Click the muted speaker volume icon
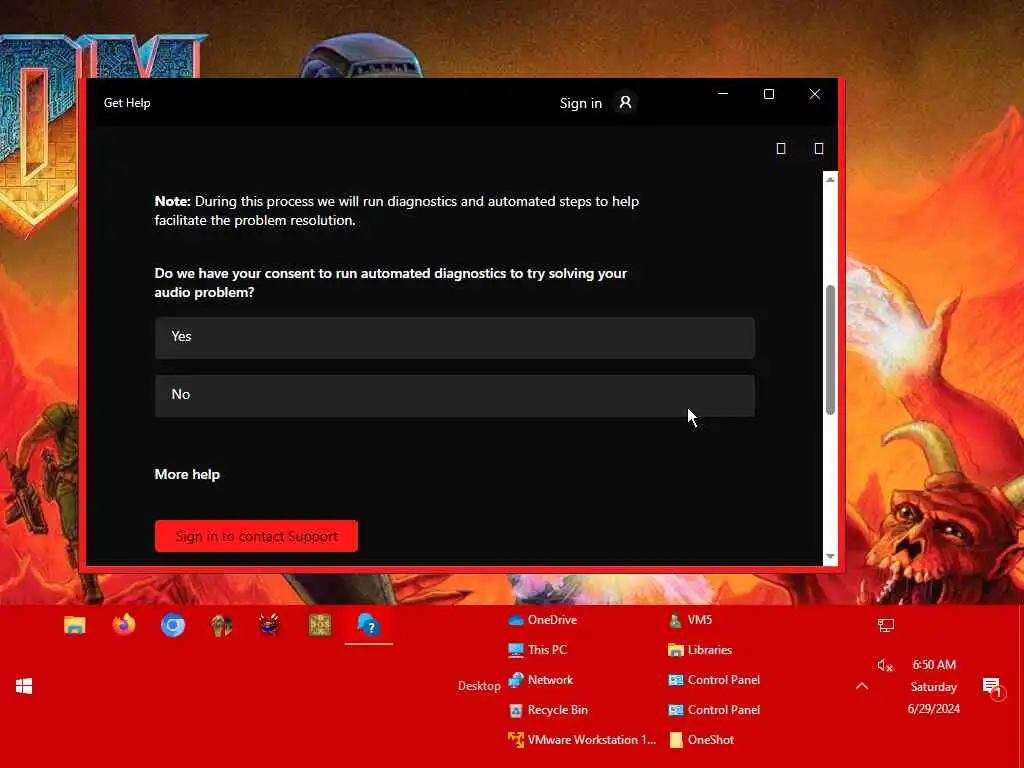The image size is (1024, 768). pos(885,665)
